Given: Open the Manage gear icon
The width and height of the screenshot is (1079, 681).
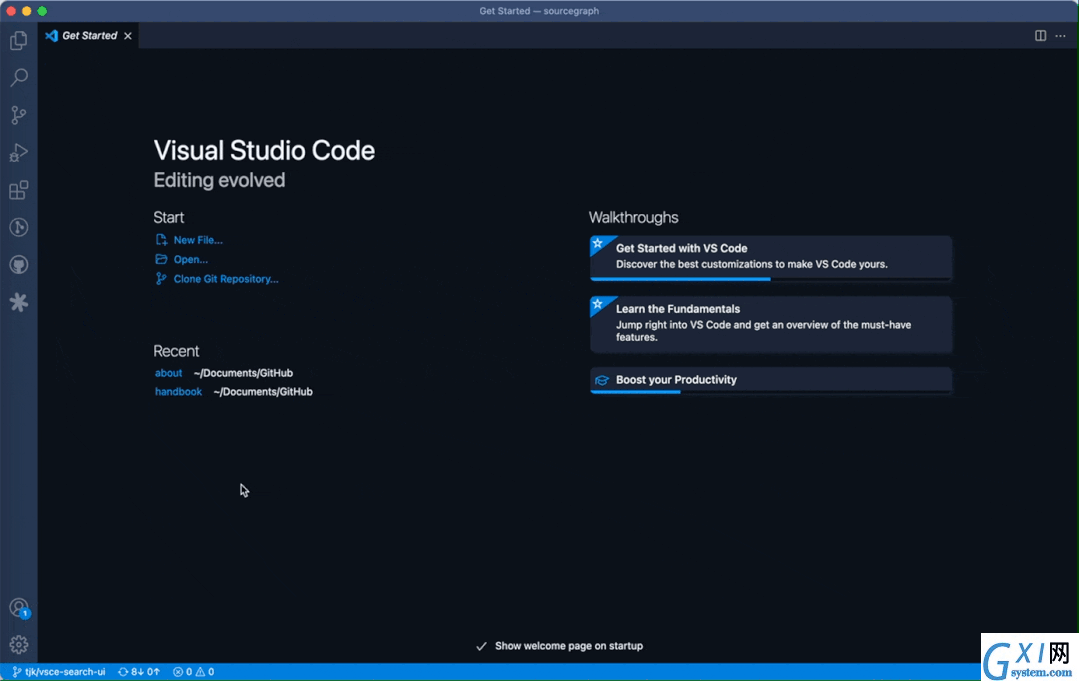Looking at the screenshot, I should tap(19, 645).
